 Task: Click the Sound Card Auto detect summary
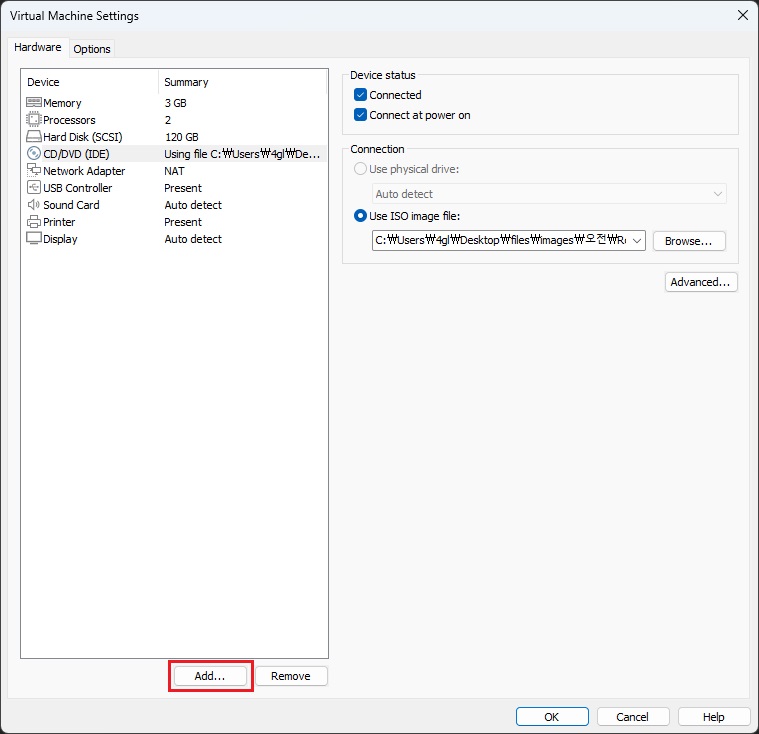click(x=193, y=205)
